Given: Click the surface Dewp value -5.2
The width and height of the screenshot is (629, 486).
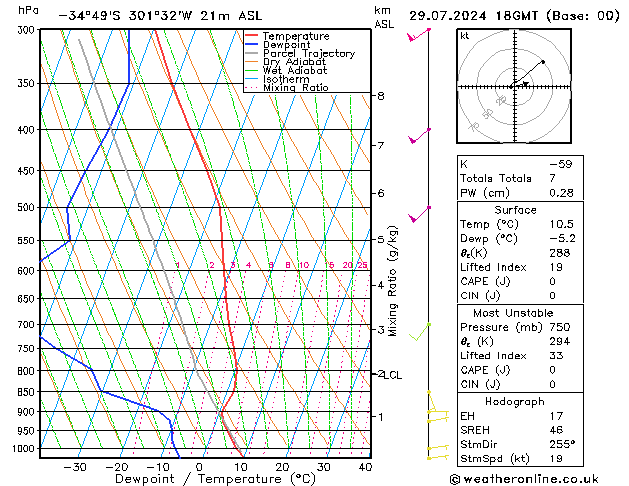Looking at the screenshot, I should 562,239.
